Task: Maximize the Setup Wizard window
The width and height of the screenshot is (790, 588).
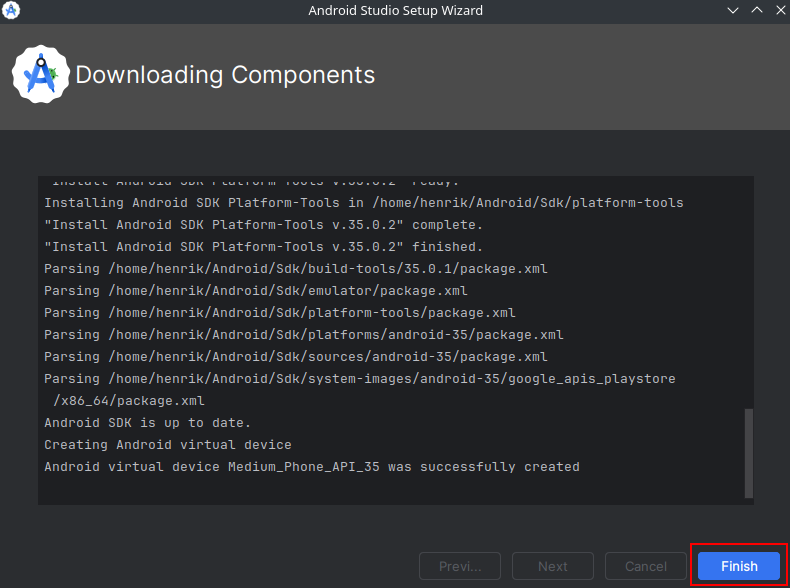Action: (757, 10)
